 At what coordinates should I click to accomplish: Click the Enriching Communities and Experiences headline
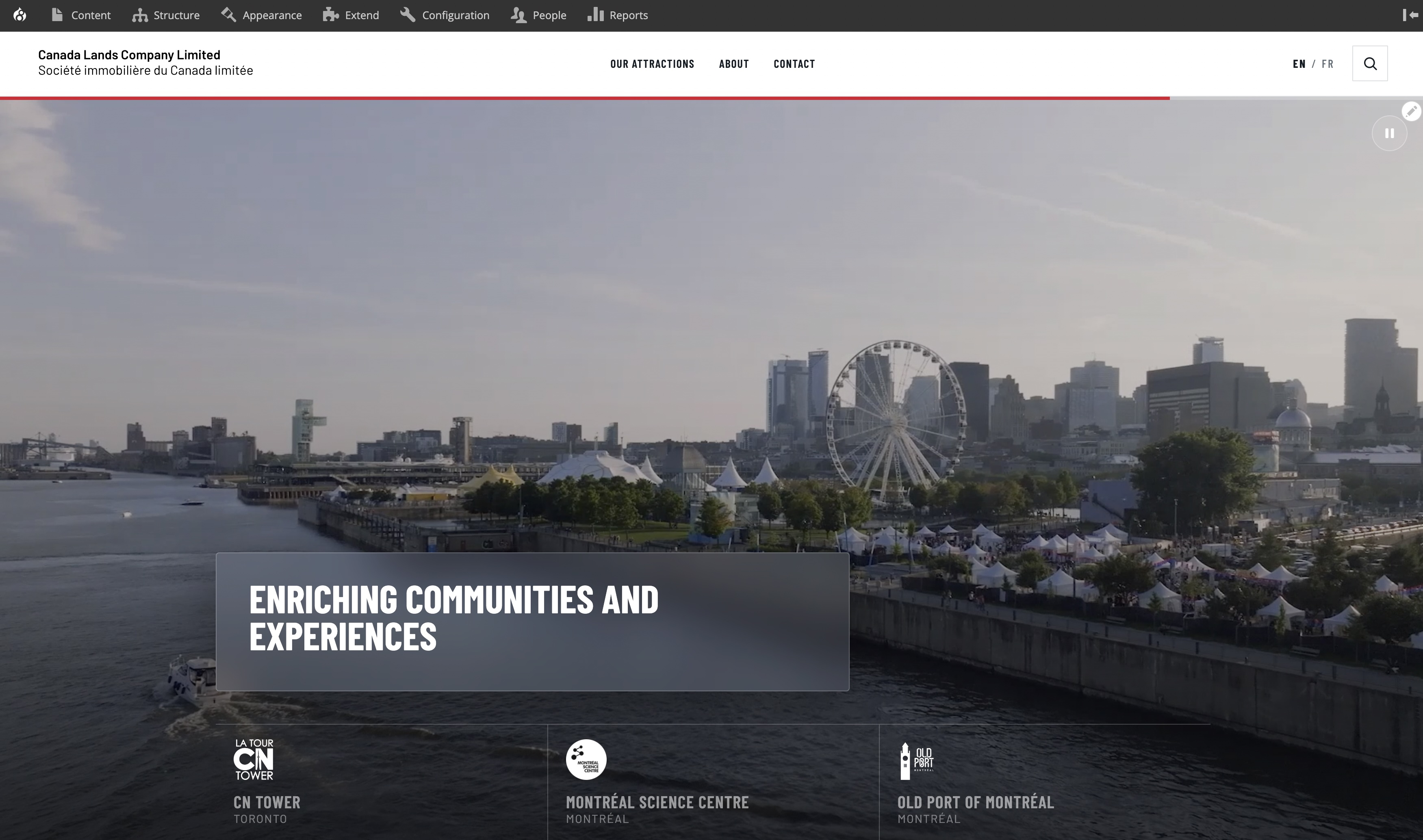[454, 617]
